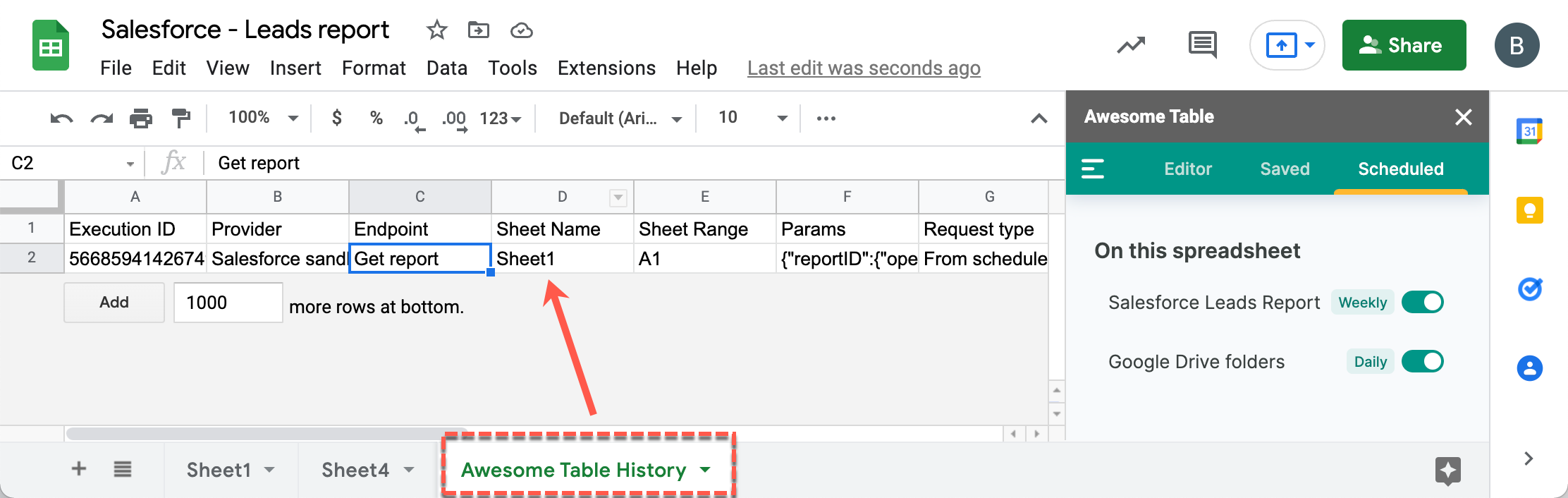1568x498 pixels.
Task: Open the Explore button
Action: (1447, 470)
